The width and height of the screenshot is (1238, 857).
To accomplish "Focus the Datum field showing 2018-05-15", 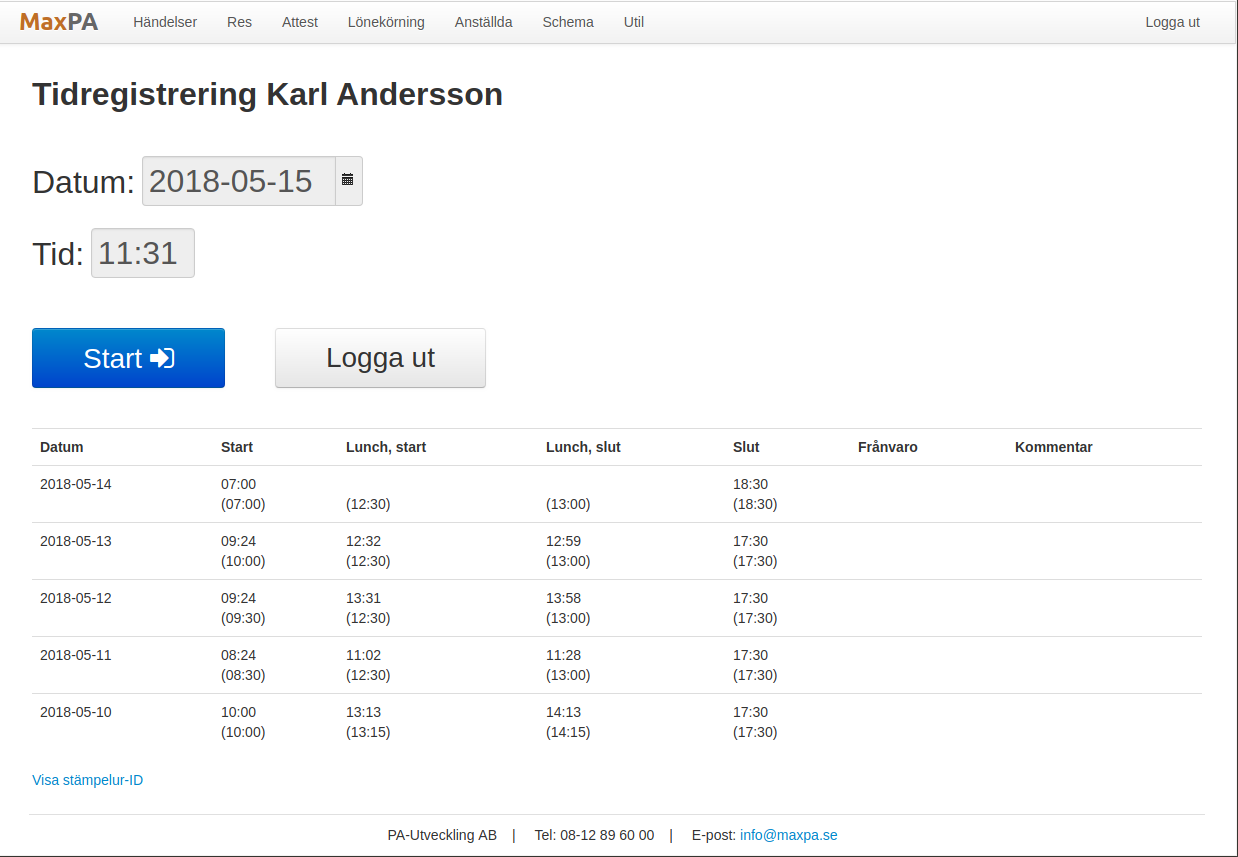I will [239, 181].
